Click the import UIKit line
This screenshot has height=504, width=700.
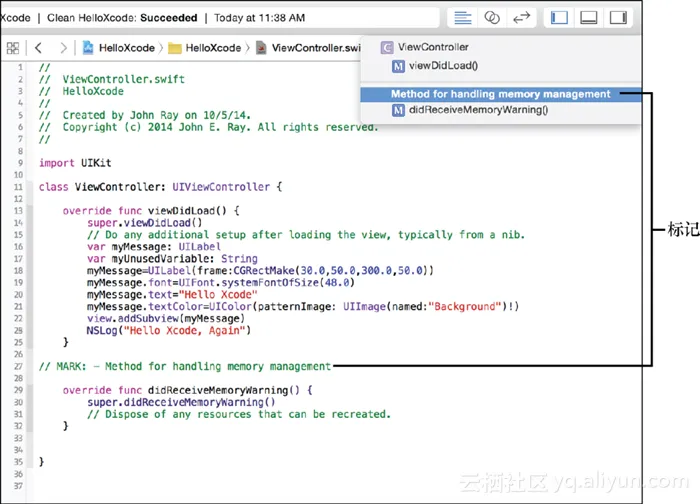[x=75, y=163]
